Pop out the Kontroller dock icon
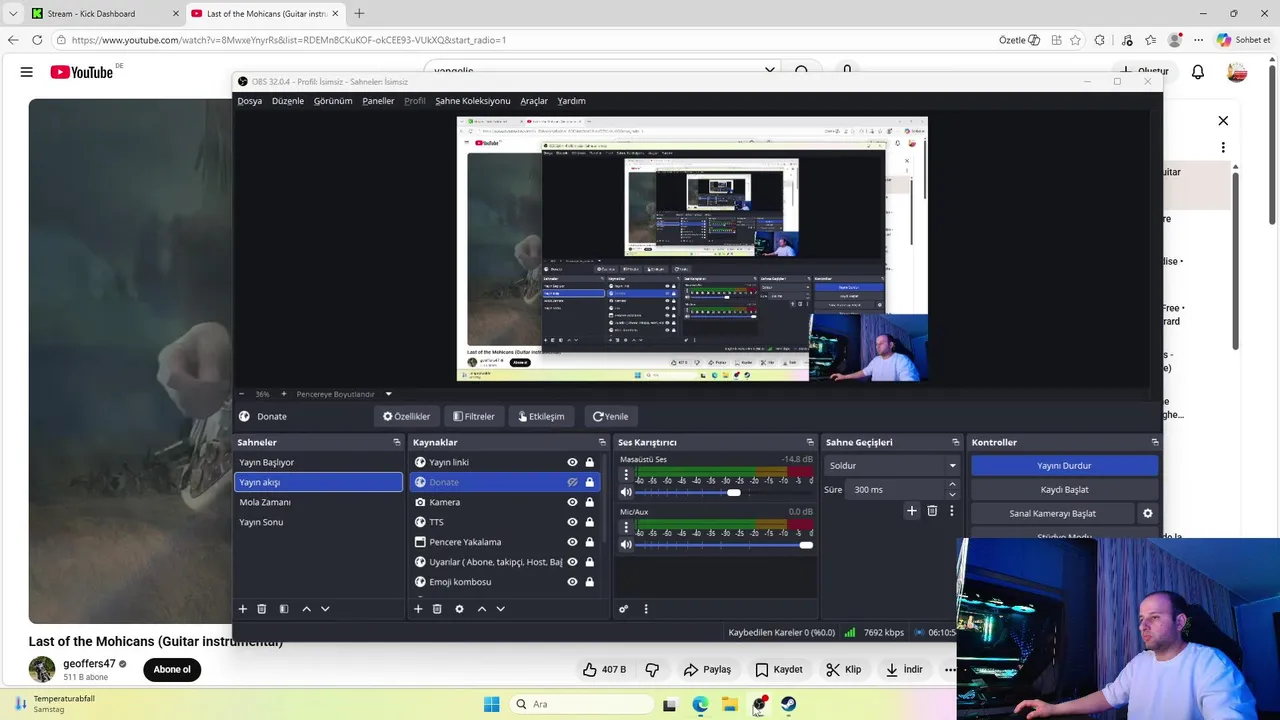 point(1155,442)
